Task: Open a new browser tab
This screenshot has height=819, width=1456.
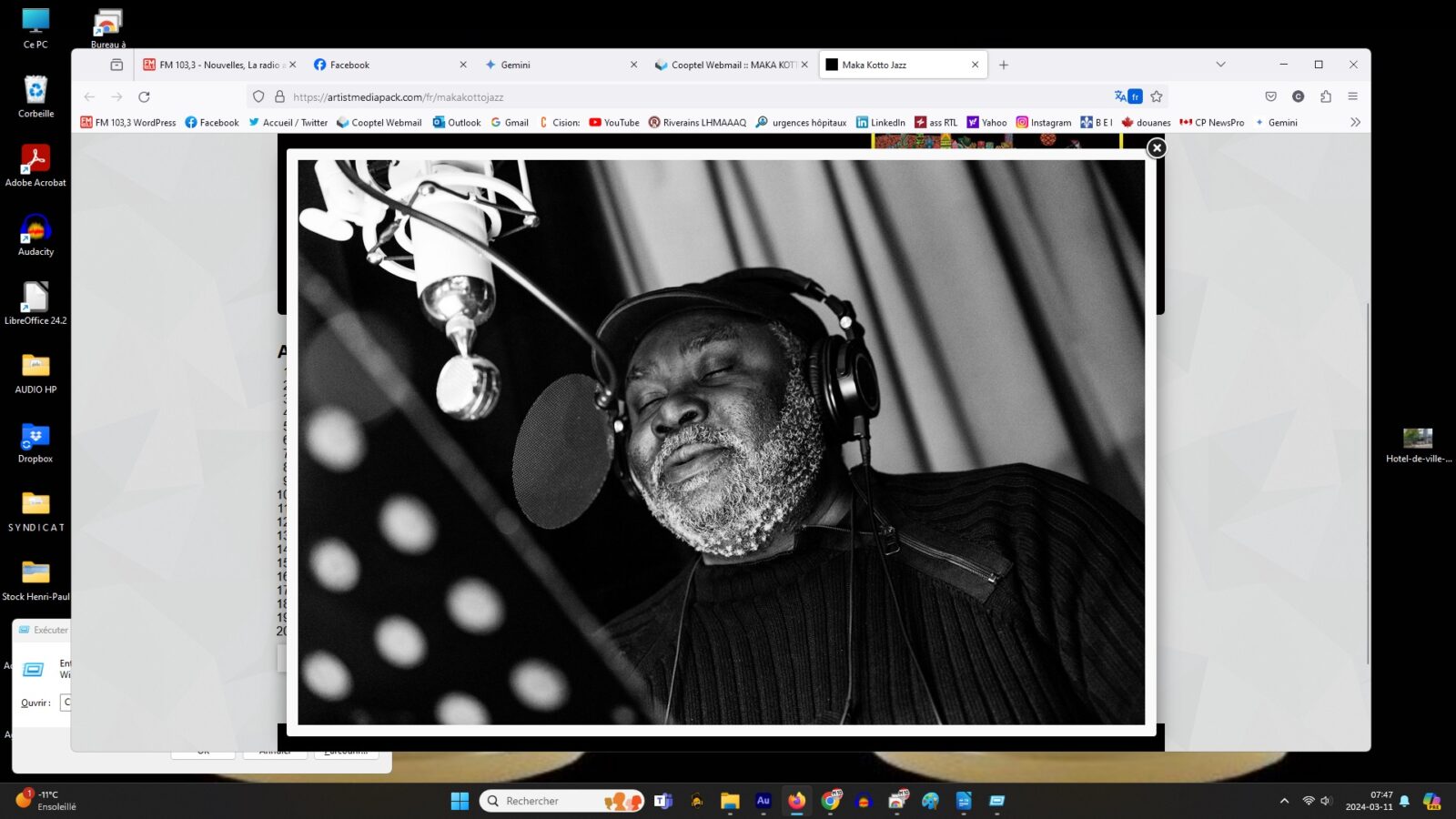Action: click(1003, 65)
